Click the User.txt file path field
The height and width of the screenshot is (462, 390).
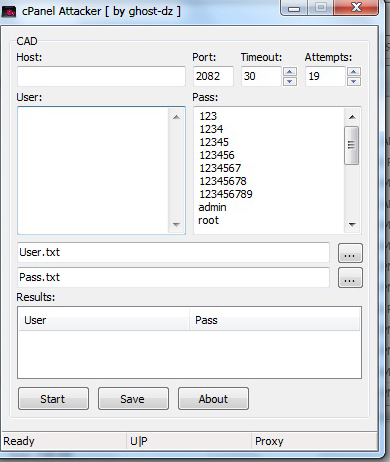click(x=173, y=252)
